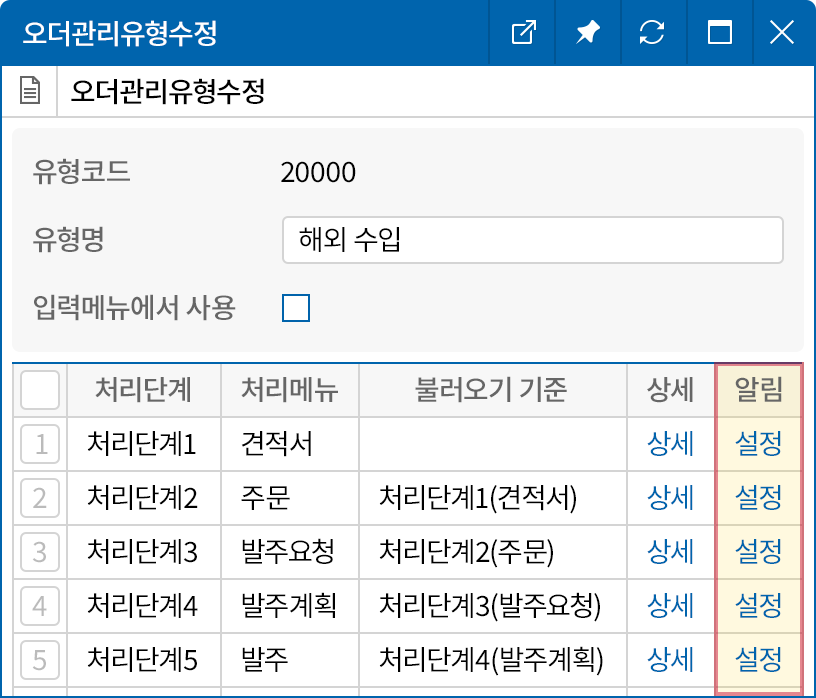Toggle the select-all checkbox in table header
Screen dimensions: 816x698
[40, 390]
